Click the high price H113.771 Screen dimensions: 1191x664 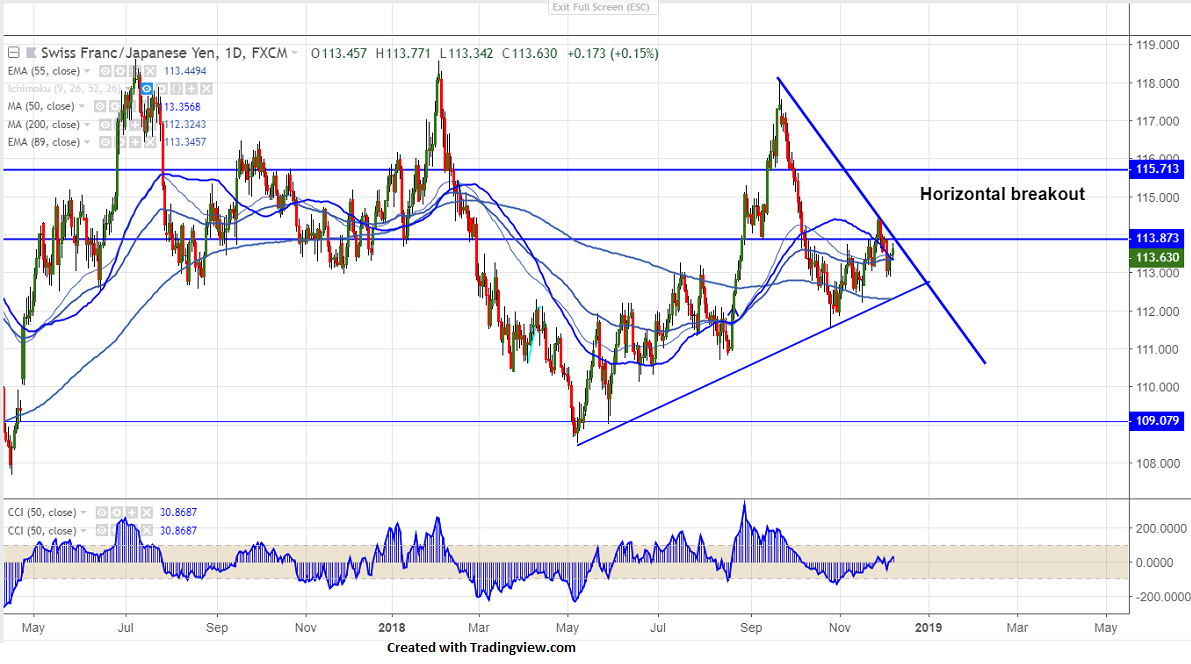tap(403, 54)
